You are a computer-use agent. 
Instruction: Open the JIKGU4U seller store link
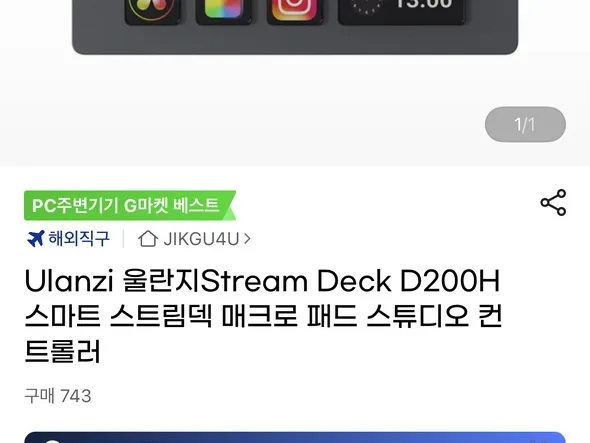pyautogui.click(x=194, y=239)
